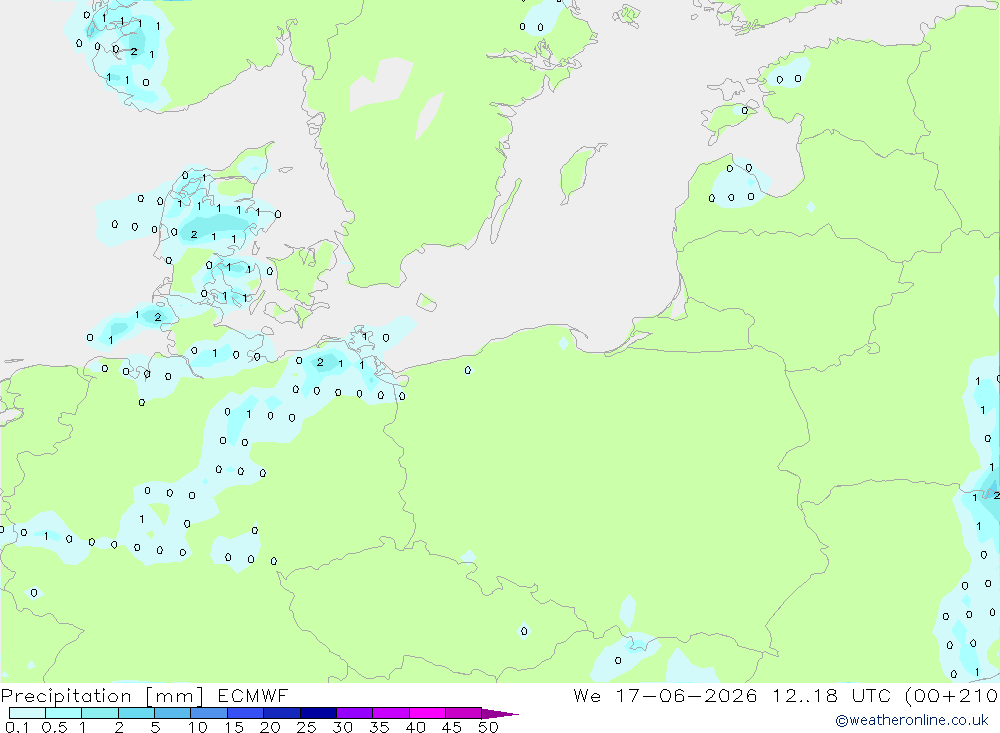
Task: Select the 2–5 mm legend color box
Action: [x=136, y=713]
